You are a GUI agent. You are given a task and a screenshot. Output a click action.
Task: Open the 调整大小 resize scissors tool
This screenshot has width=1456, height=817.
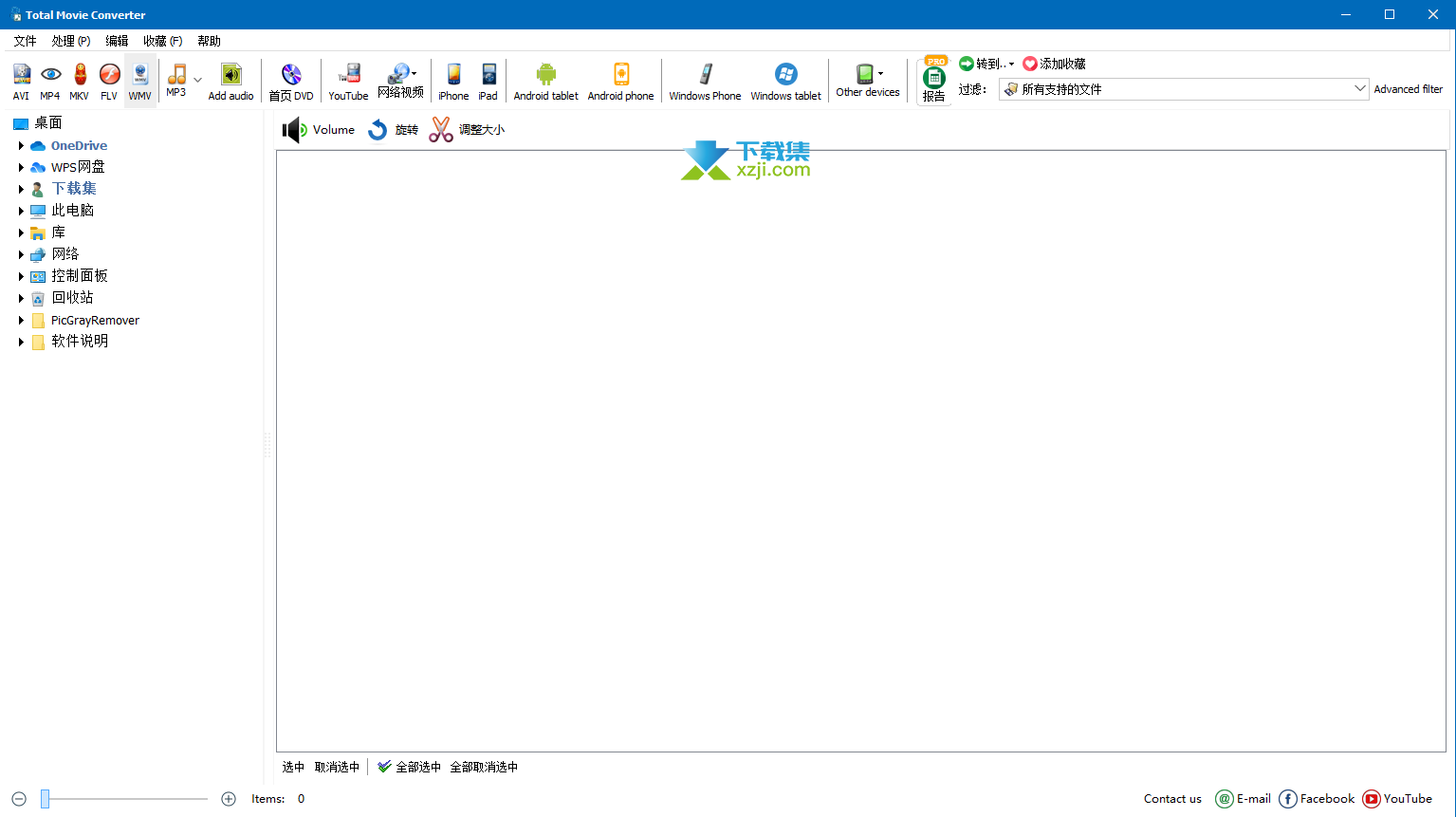[x=467, y=130]
